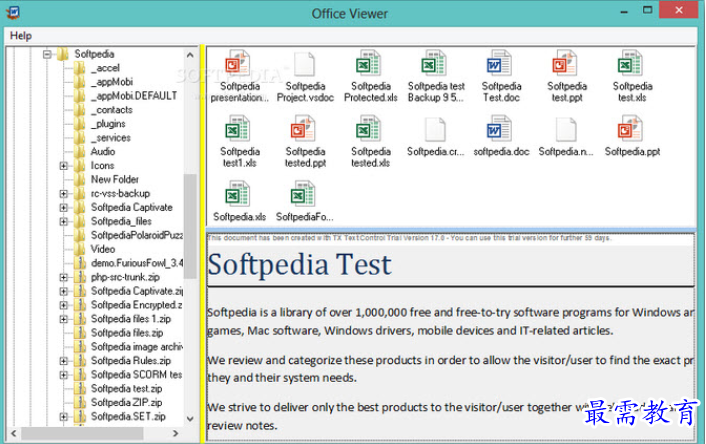Image resolution: width=706 pixels, height=444 pixels.
Task: Open Softpedia Protected.xls file icon
Action: pyautogui.click(x=370, y=64)
